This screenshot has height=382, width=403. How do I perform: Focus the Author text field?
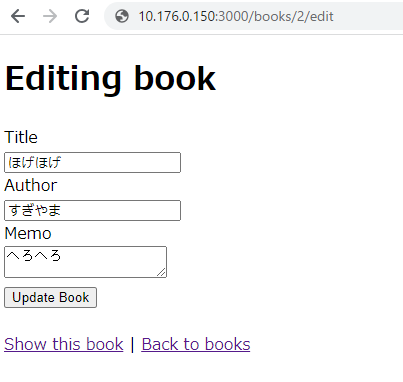pos(92,210)
